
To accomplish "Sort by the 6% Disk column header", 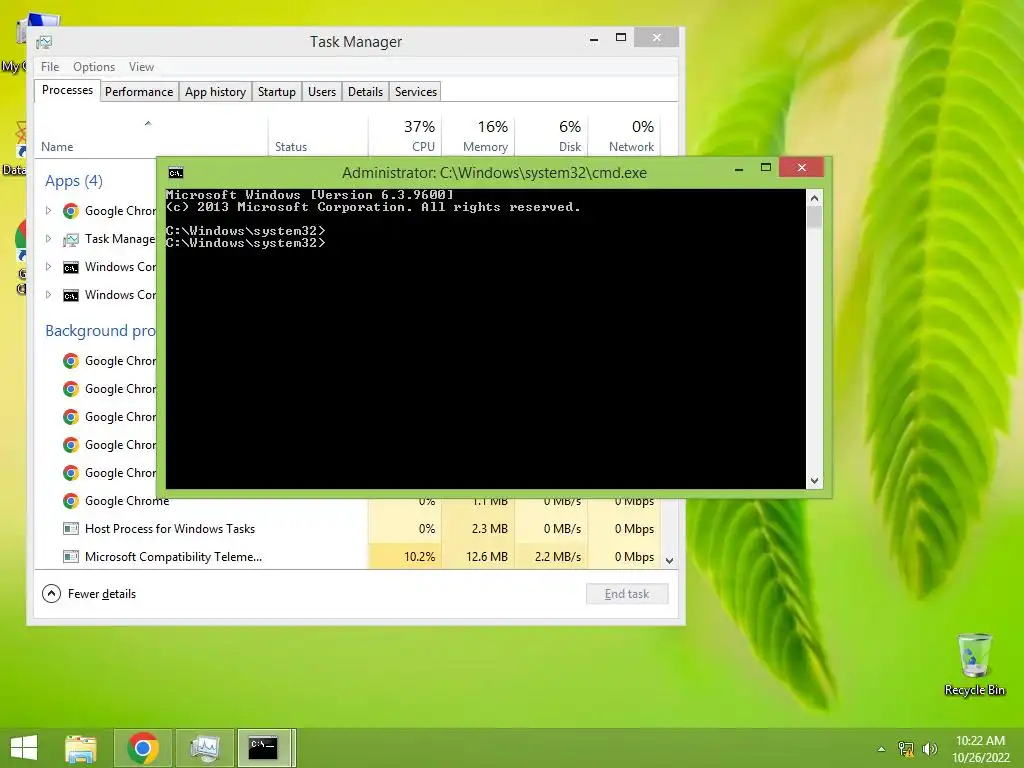I will [551, 136].
